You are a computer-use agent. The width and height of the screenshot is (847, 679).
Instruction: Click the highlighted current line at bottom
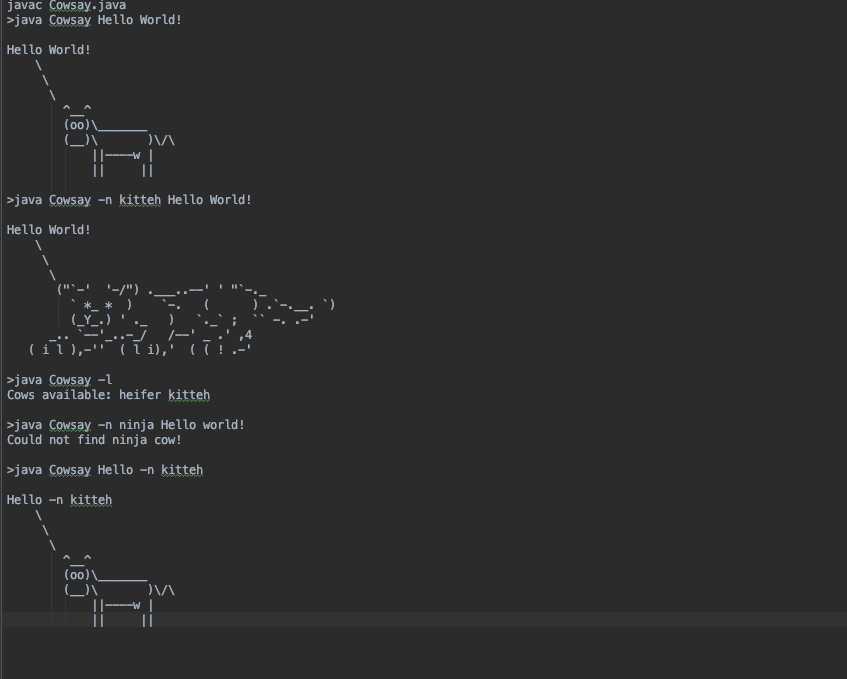425,620
